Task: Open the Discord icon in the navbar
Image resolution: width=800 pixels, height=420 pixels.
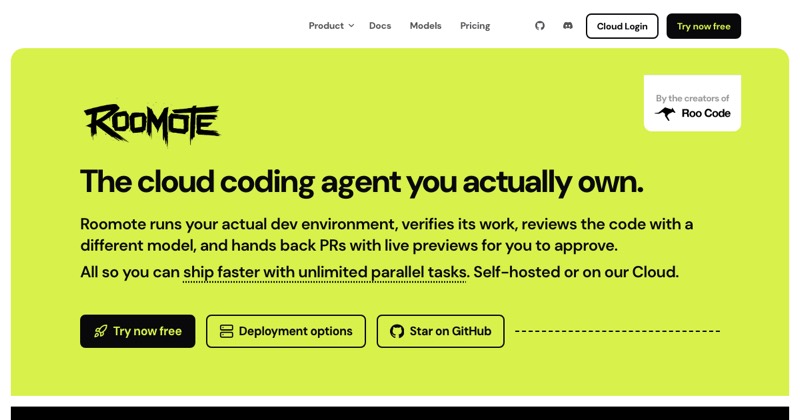Action: [x=568, y=26]
